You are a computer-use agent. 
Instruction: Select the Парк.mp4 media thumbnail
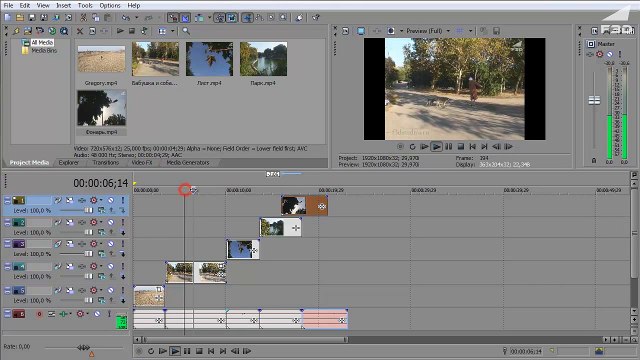[263, 59]
